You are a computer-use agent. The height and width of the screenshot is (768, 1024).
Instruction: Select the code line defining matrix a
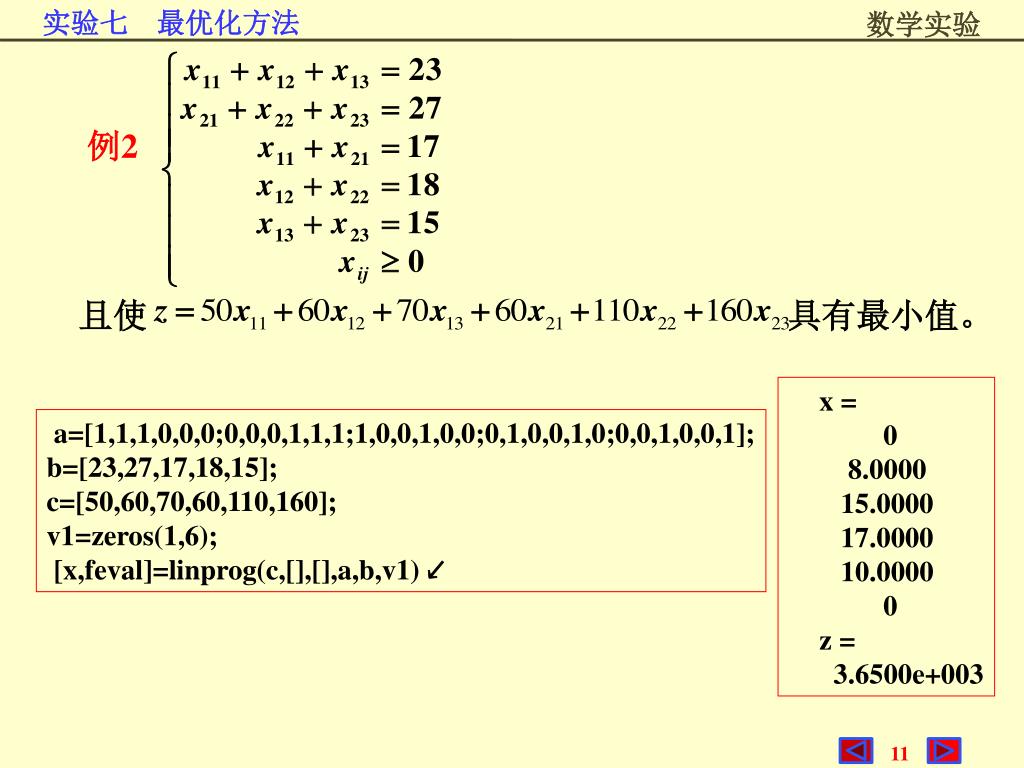coord(404,434)
